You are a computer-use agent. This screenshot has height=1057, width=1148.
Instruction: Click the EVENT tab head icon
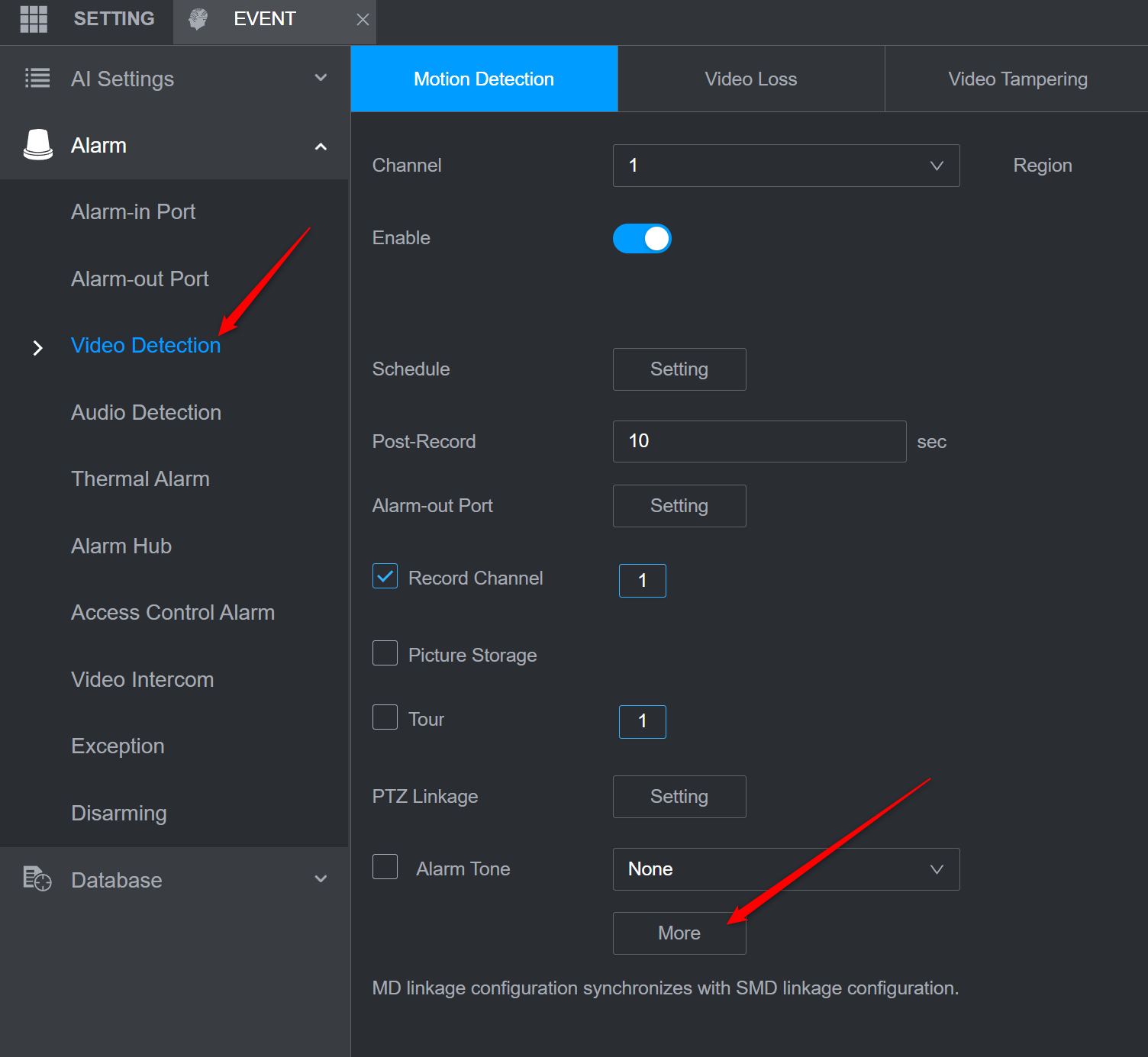198,19
